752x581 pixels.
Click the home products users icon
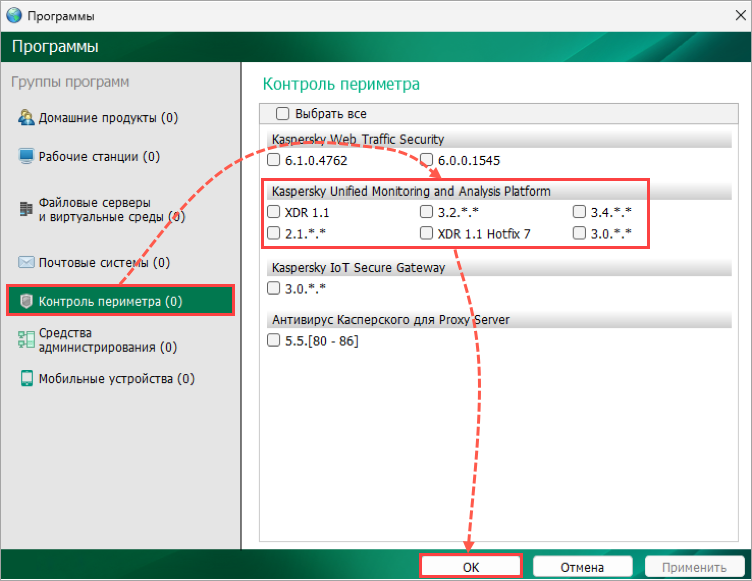(x=26, y=118)
